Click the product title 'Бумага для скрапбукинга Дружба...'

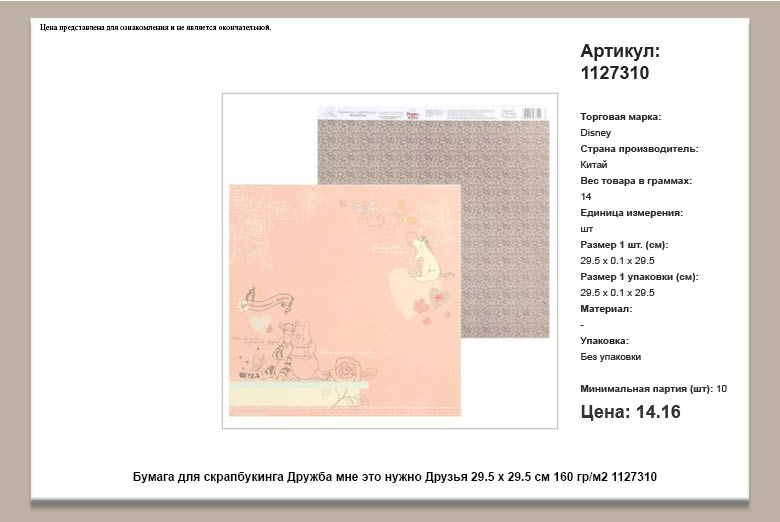coord(394,477)
